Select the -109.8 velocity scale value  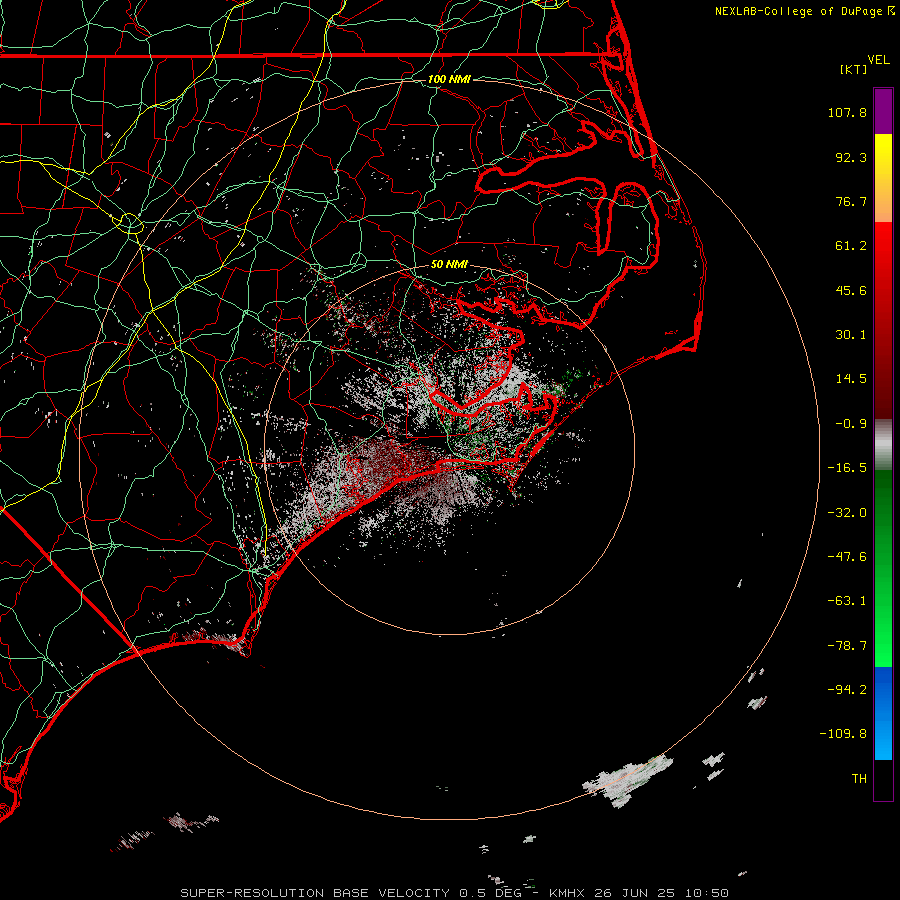point(843,734)
